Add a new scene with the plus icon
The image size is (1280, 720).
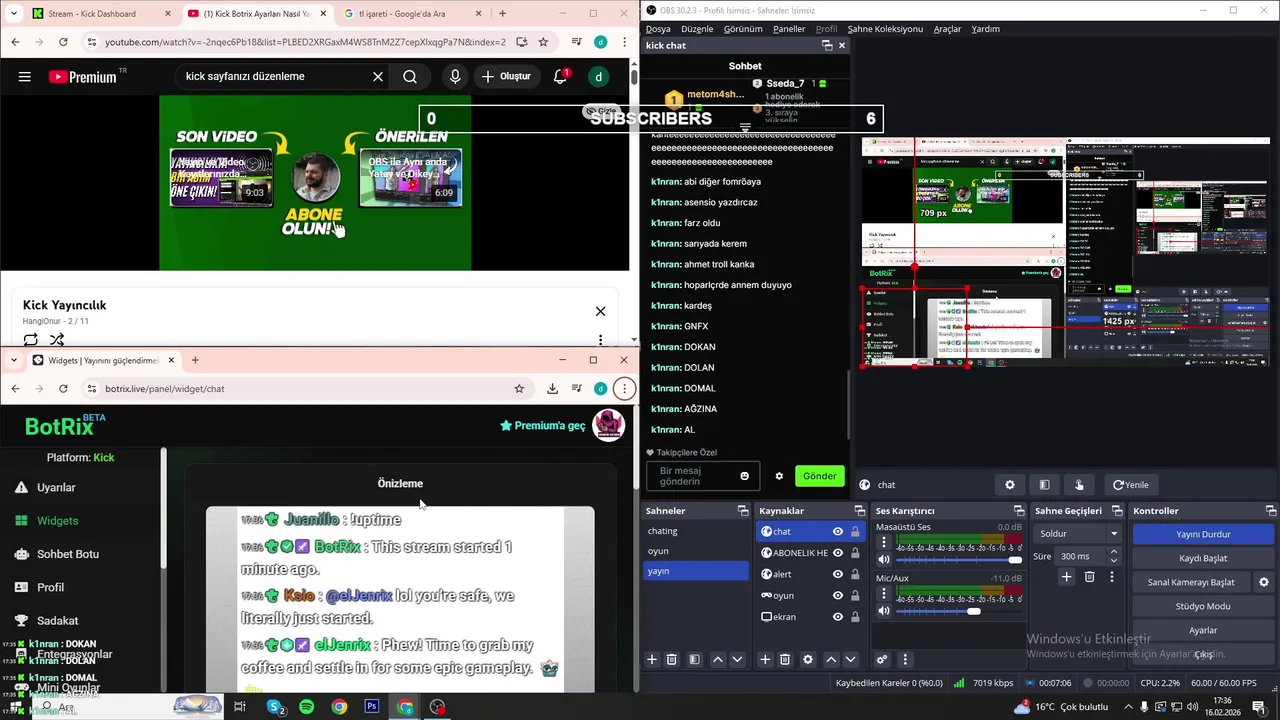pos(652,660)
